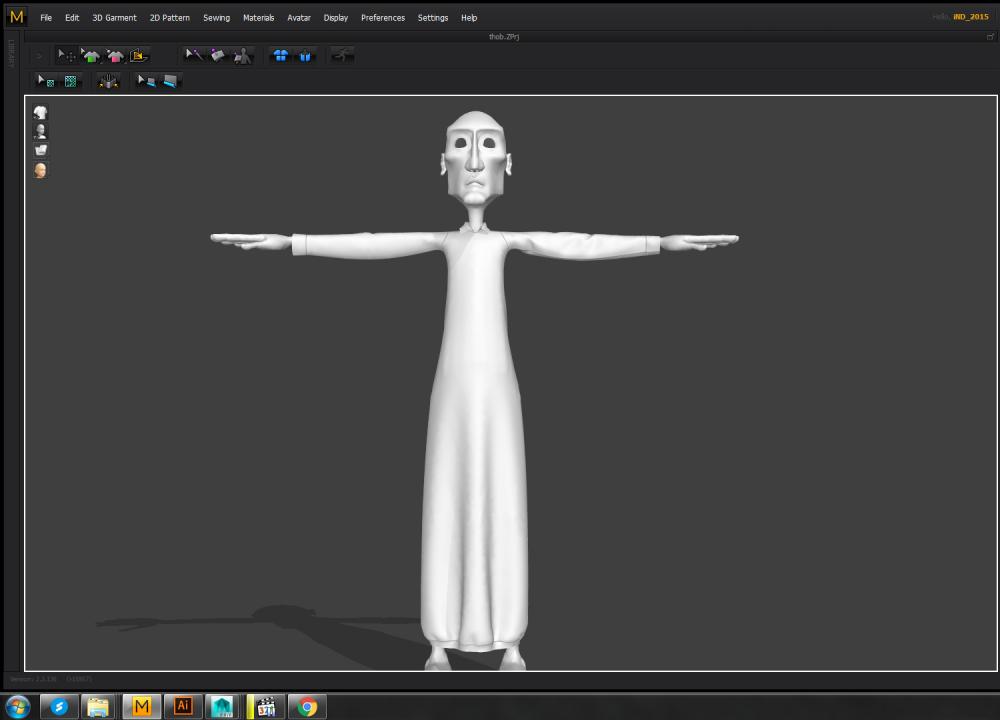Click the yellow folder toolbar icon
This screenshot has height=720, width=1000.
(139, 56)
